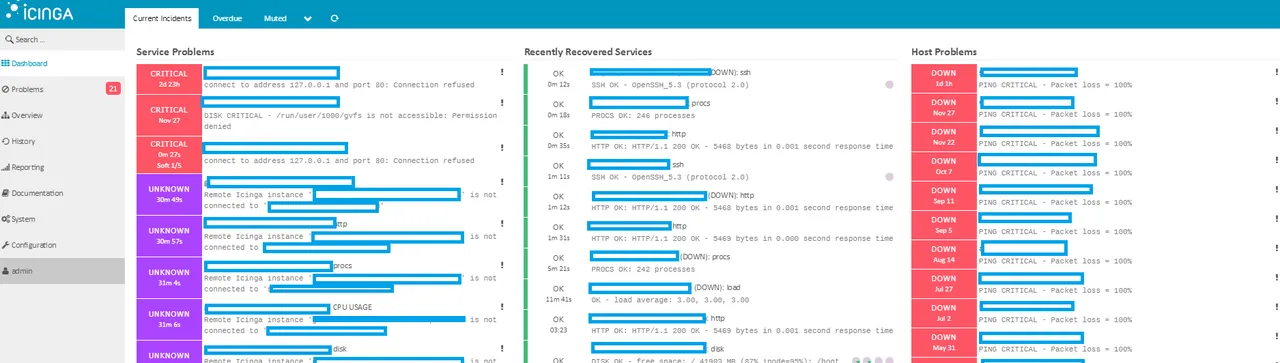Click the circle icon on OK 1m 11s row
This screenshot has width=1280, height=363.
(x=888, y=176)
